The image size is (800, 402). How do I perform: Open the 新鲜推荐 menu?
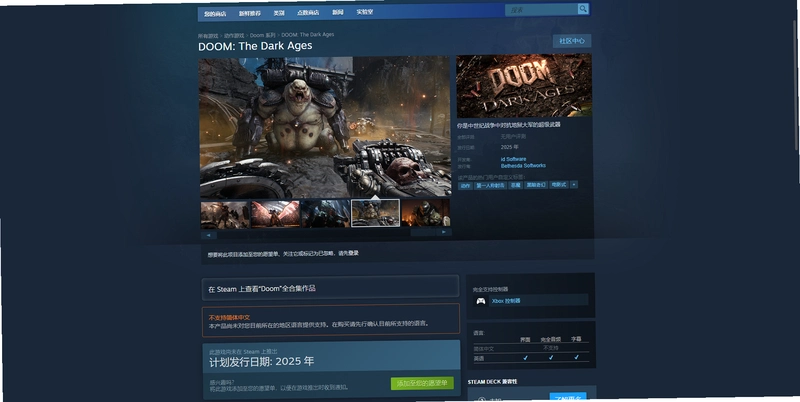pos(249,13)
